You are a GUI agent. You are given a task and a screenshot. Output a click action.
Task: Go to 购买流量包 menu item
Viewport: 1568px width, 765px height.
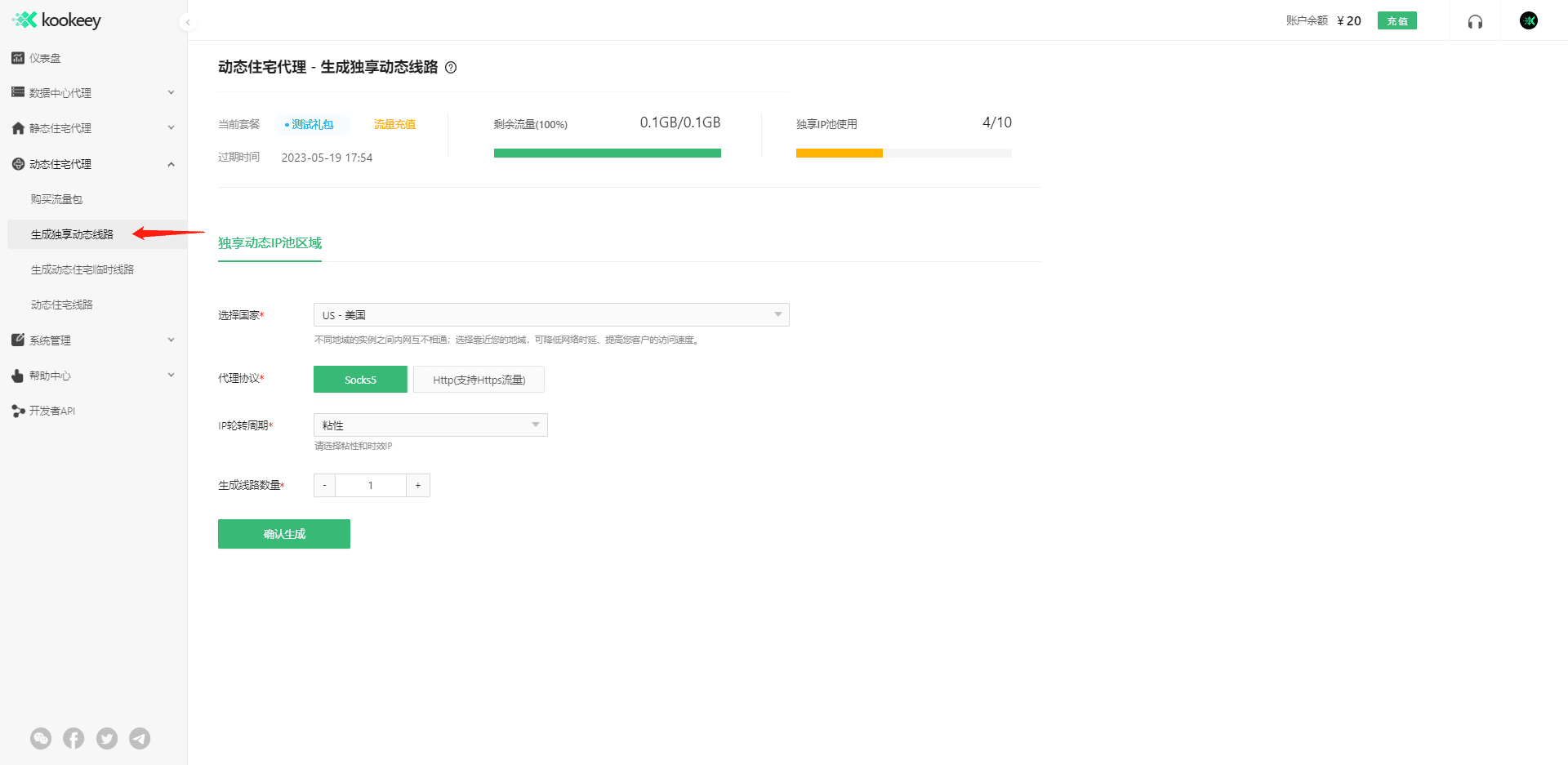tap(56, 199)
